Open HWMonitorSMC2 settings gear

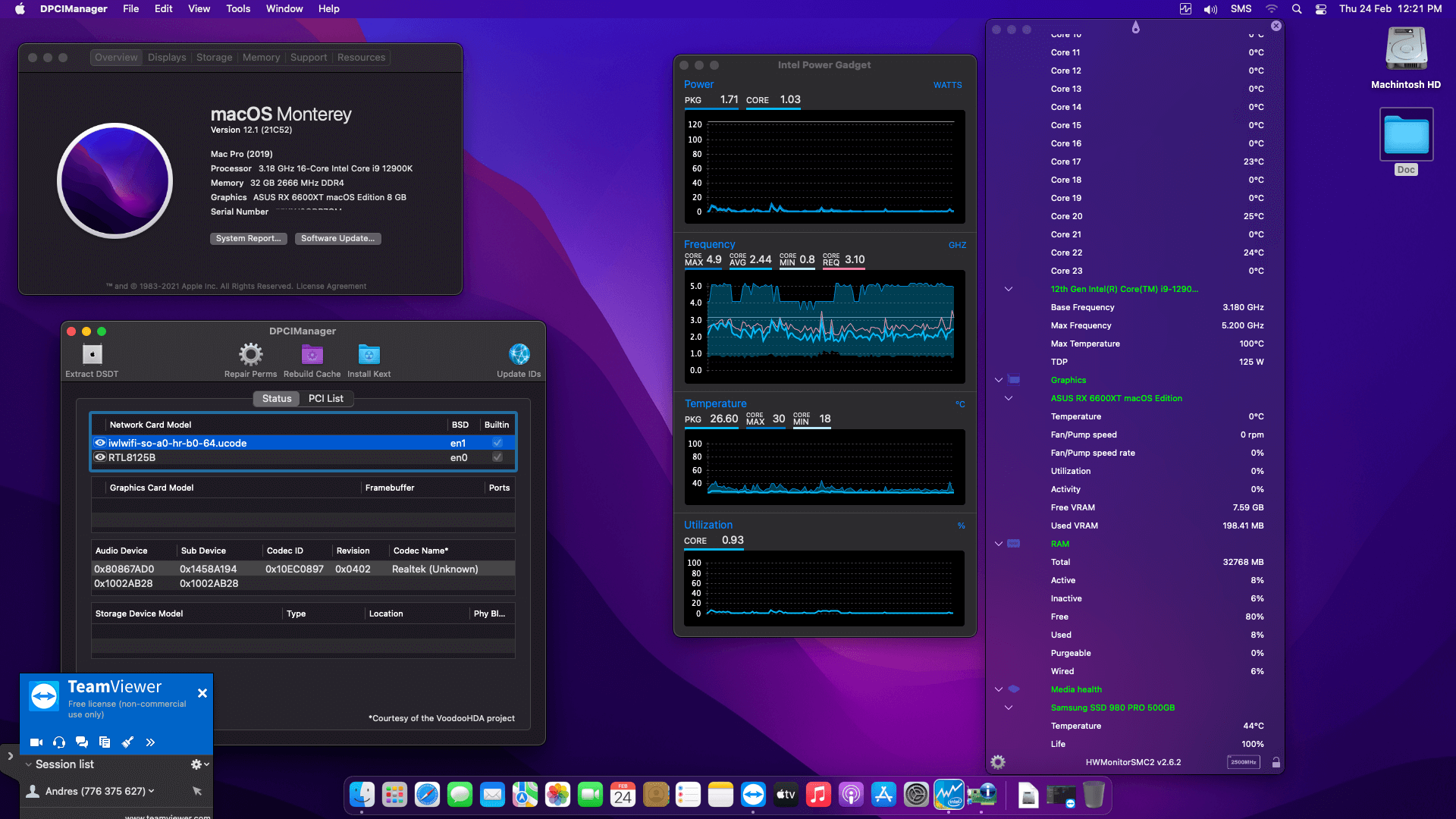click(998, 762)
